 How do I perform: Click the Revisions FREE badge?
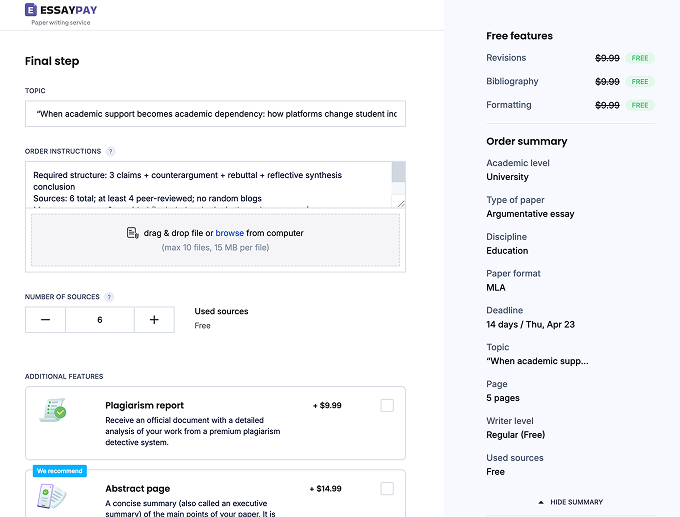point(640,58)
